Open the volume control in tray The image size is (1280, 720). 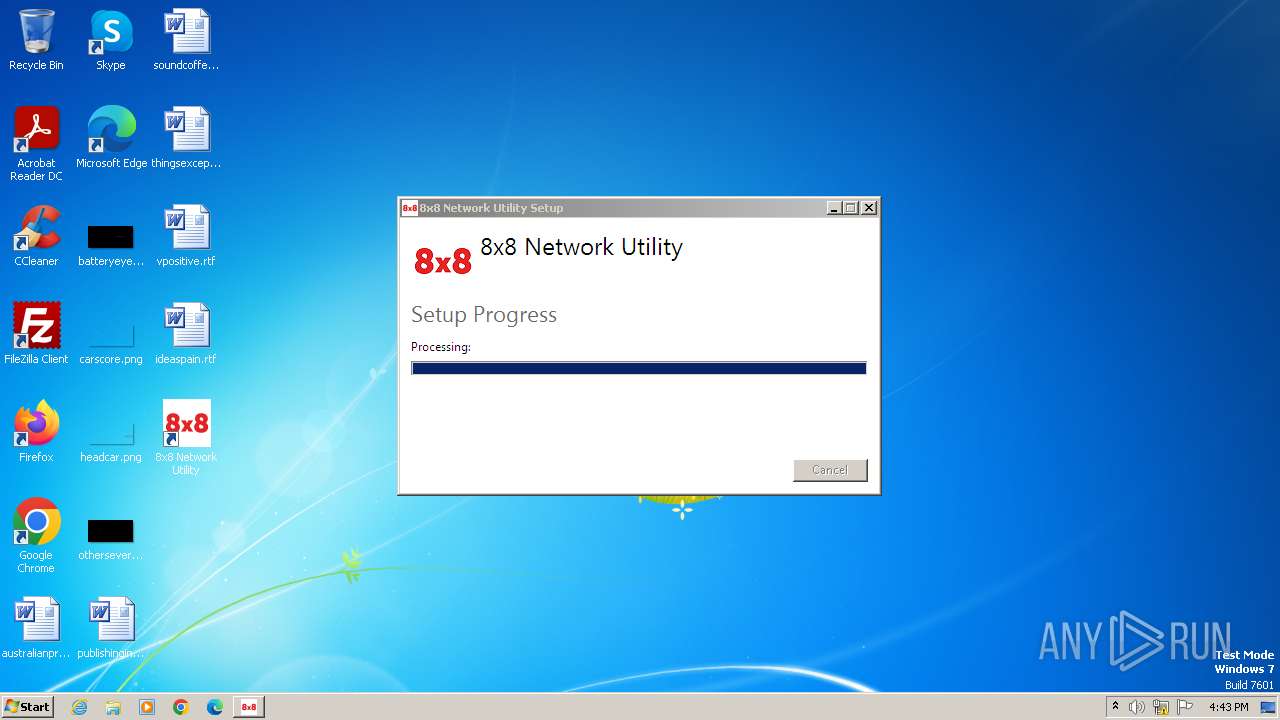click(1137, 707)
